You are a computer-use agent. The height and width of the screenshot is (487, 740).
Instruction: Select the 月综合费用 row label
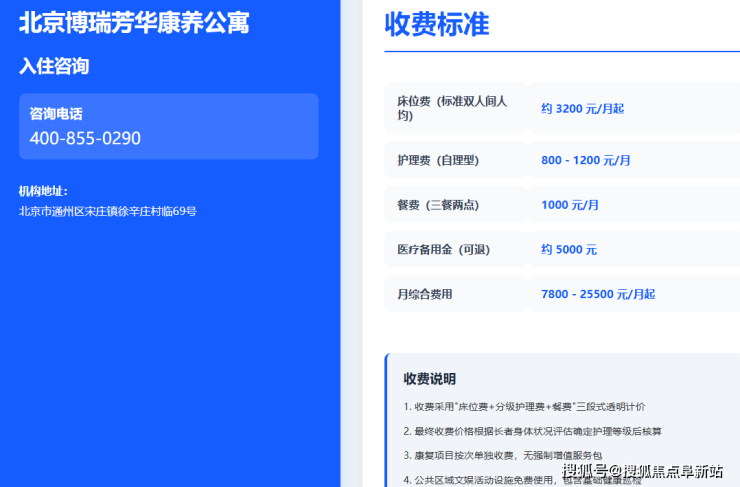425,294
